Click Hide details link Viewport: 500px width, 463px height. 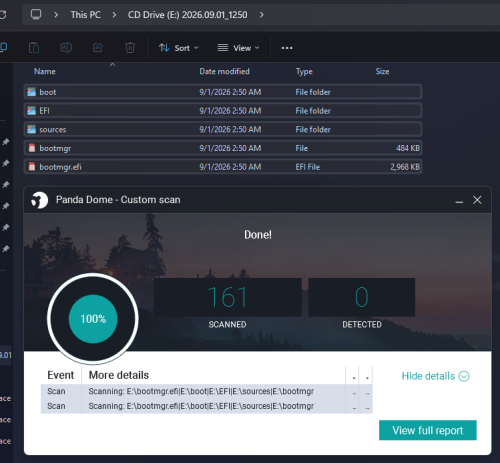tap(428, 376)
